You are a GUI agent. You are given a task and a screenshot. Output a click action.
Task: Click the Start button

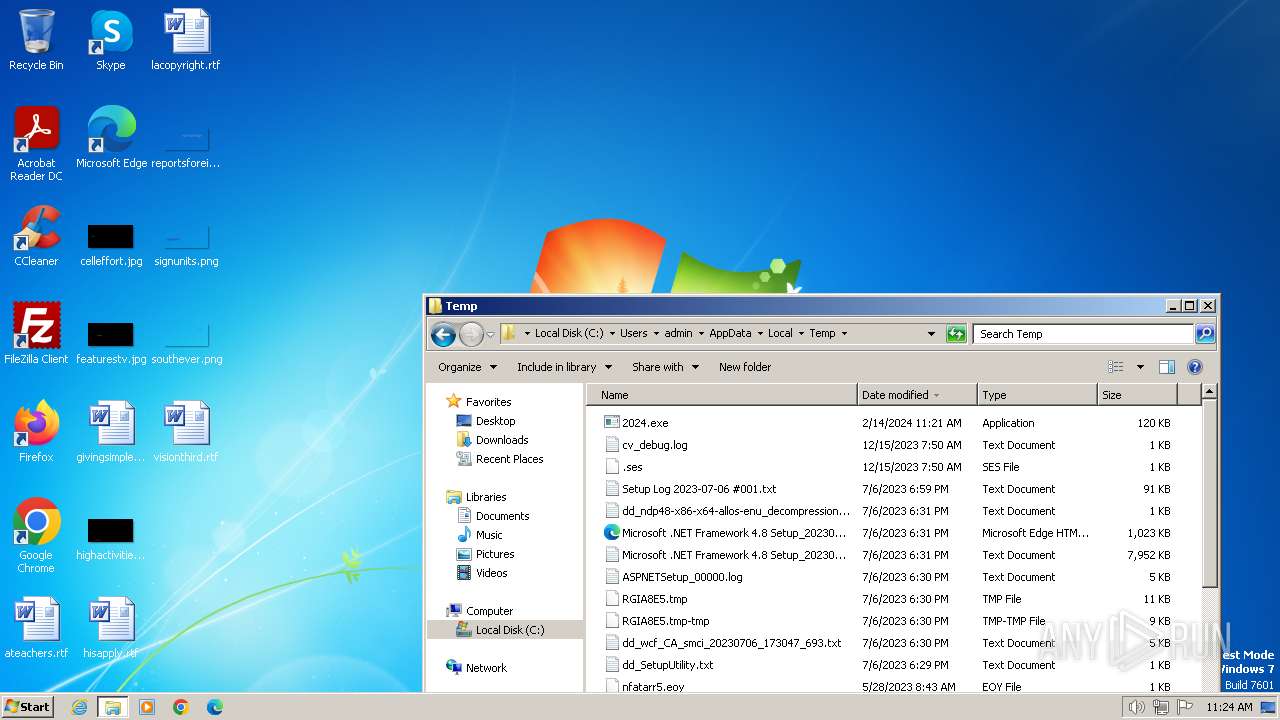(x=27, y=706)
